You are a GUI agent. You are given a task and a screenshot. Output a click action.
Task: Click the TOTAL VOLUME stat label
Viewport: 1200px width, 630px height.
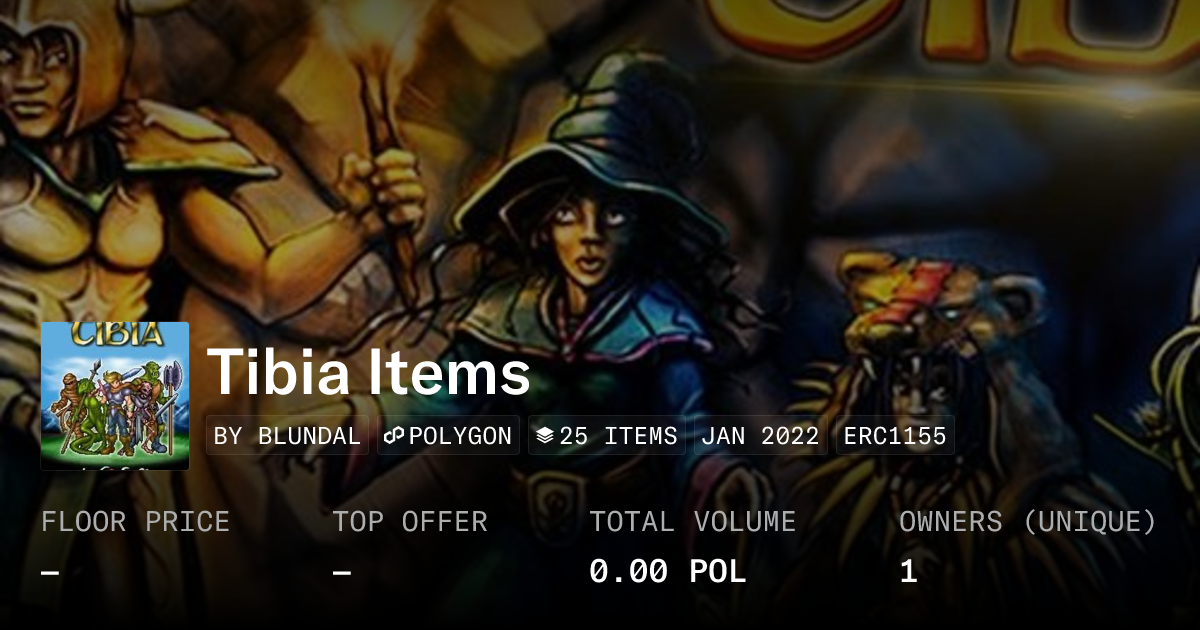[692, 522]
